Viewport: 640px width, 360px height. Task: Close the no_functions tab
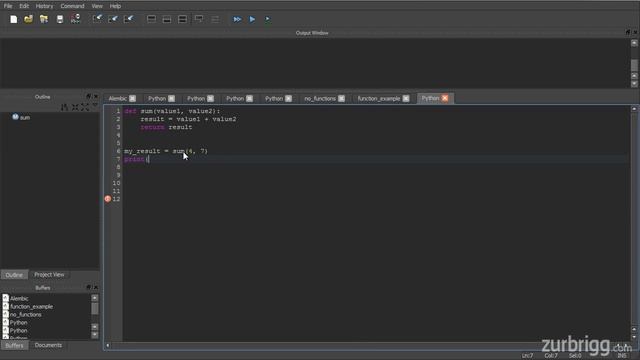(342, 98)
